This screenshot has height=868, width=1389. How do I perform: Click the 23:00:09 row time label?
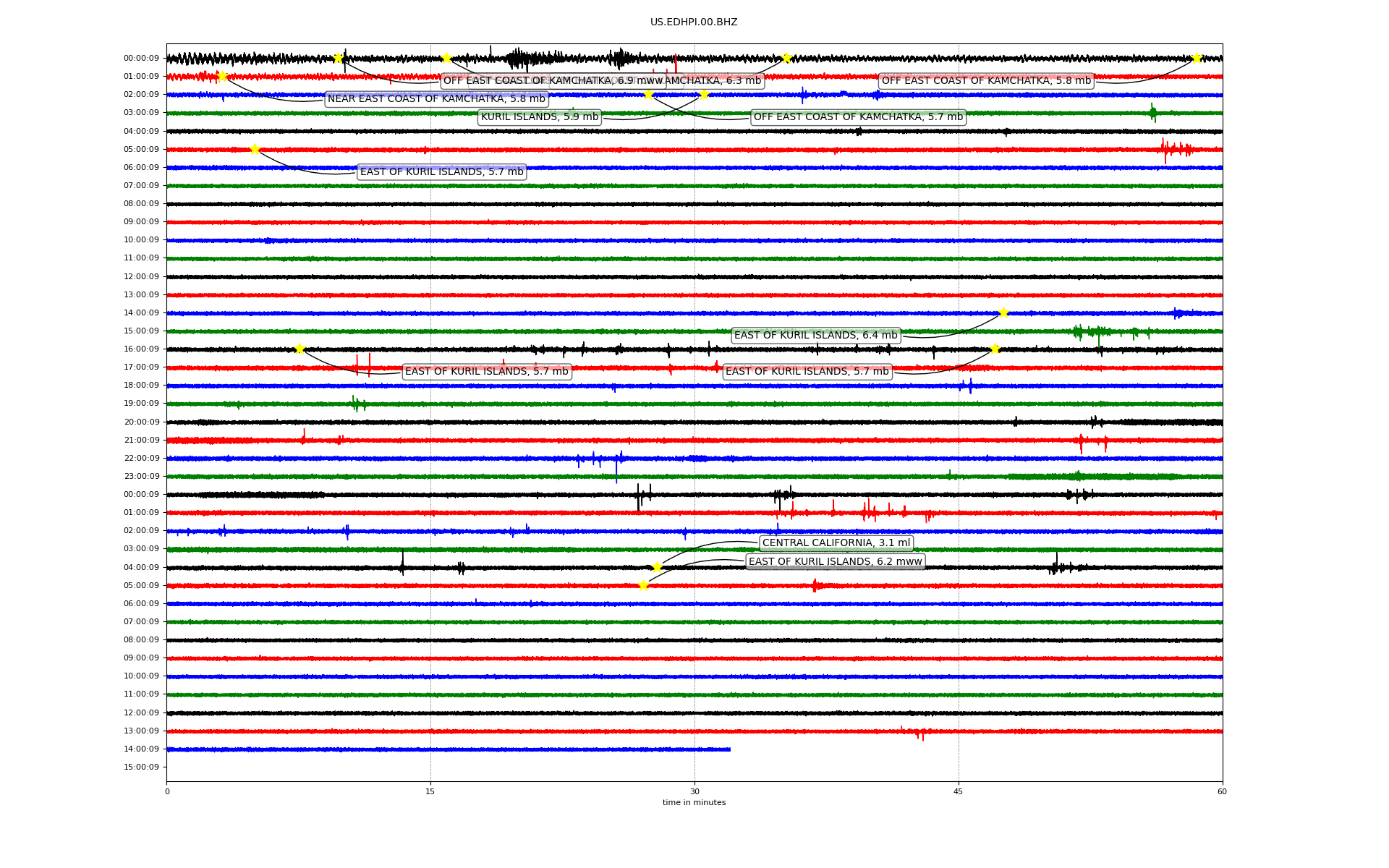point(141,477)
